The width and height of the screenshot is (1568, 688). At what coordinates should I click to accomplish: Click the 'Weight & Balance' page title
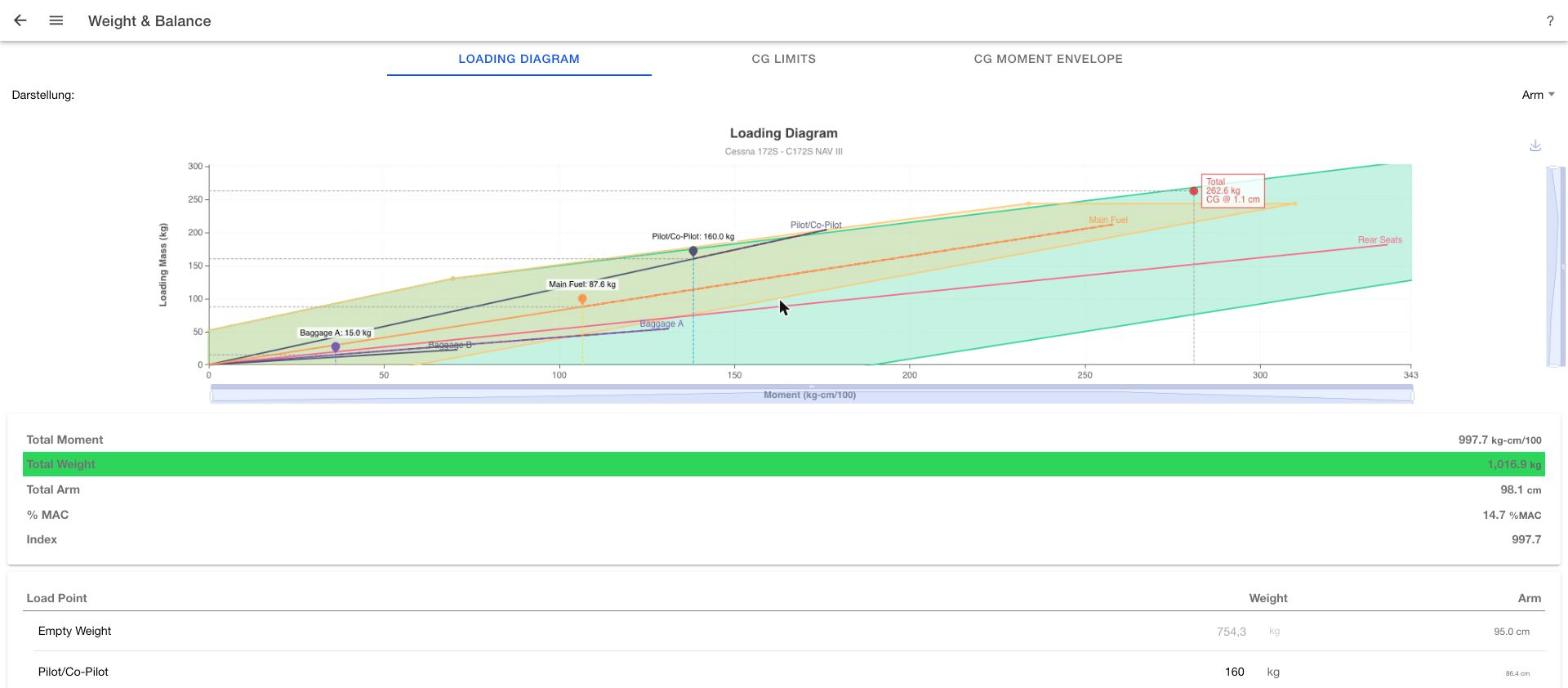point(149,21)
